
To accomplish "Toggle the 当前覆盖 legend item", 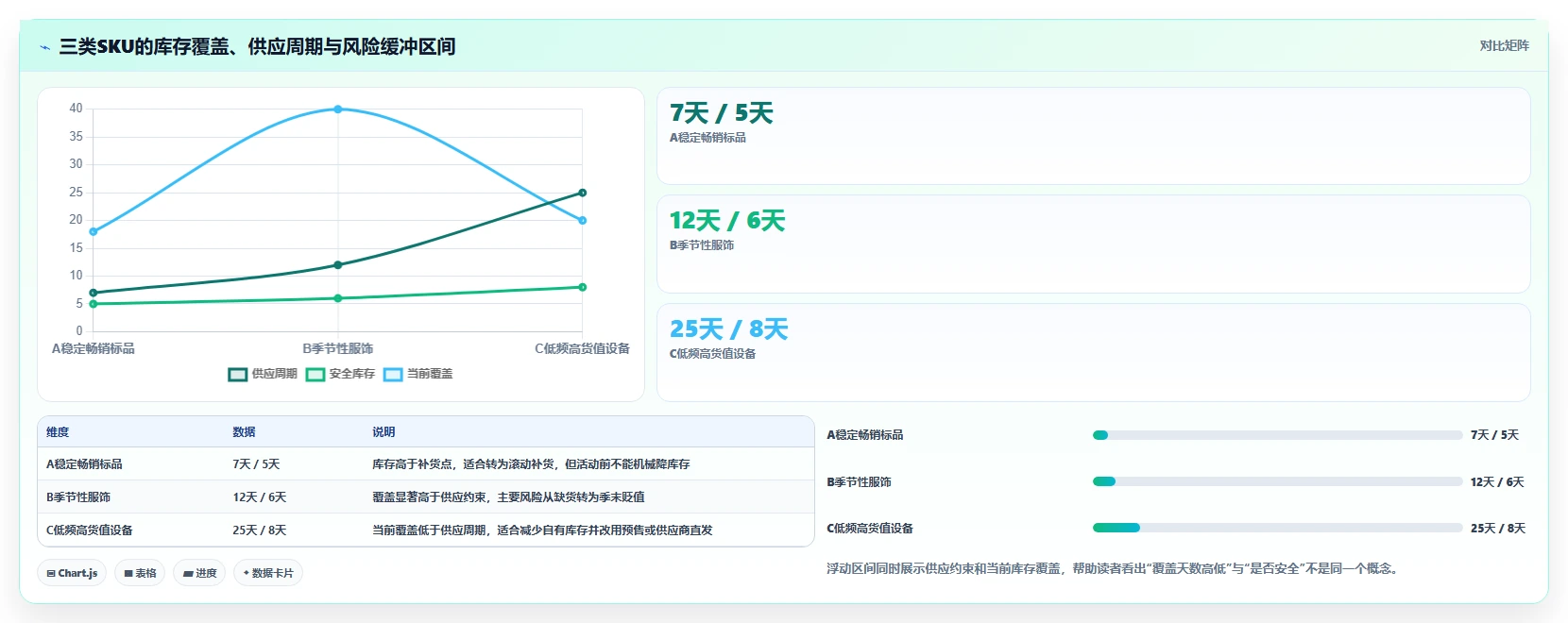I will point(418,374).
